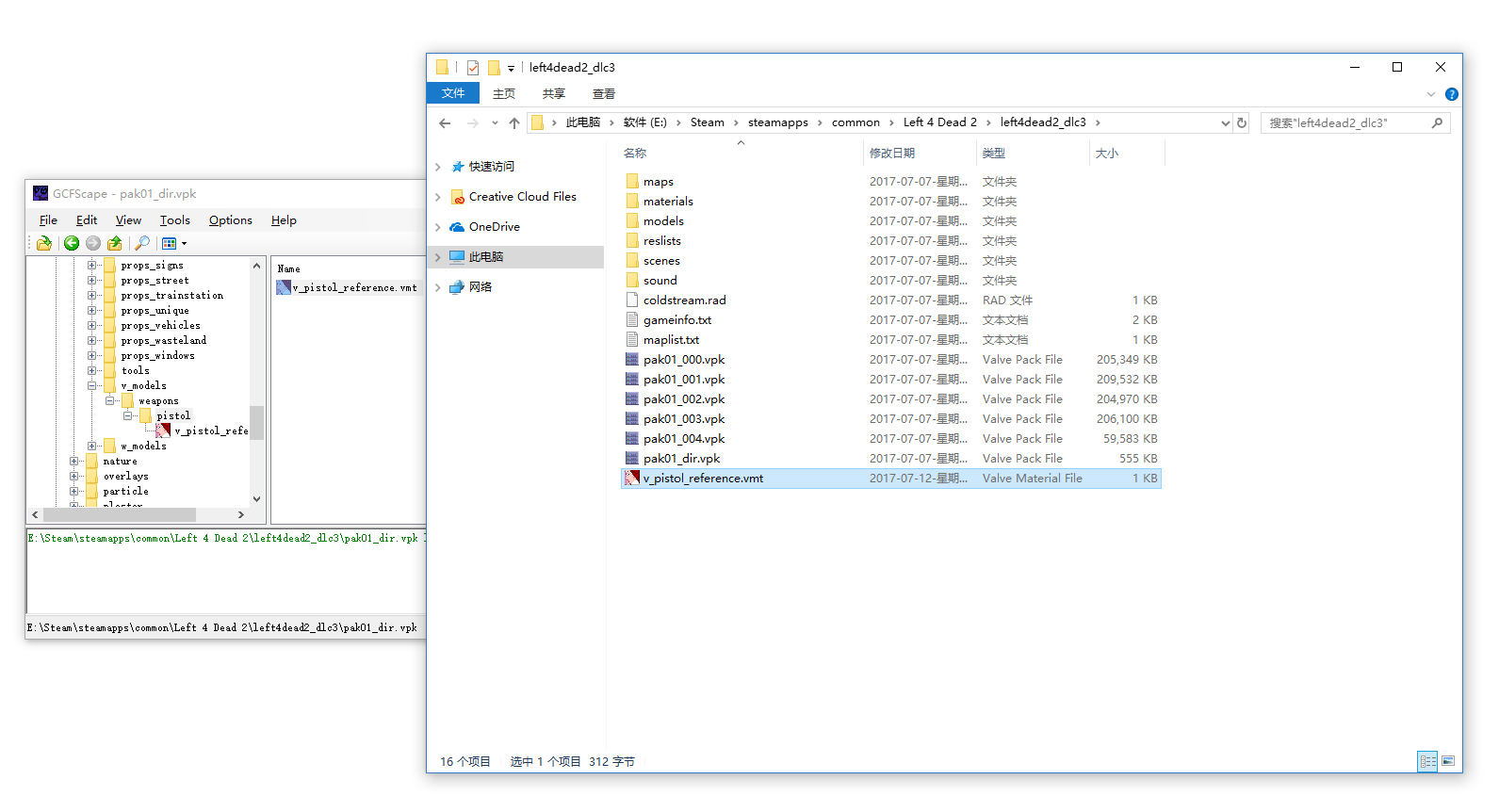The height and width of the screenshot is (812, 1499).
Task: Click the Explorer Back navigation arrow
Action: [x=446, y=123]
